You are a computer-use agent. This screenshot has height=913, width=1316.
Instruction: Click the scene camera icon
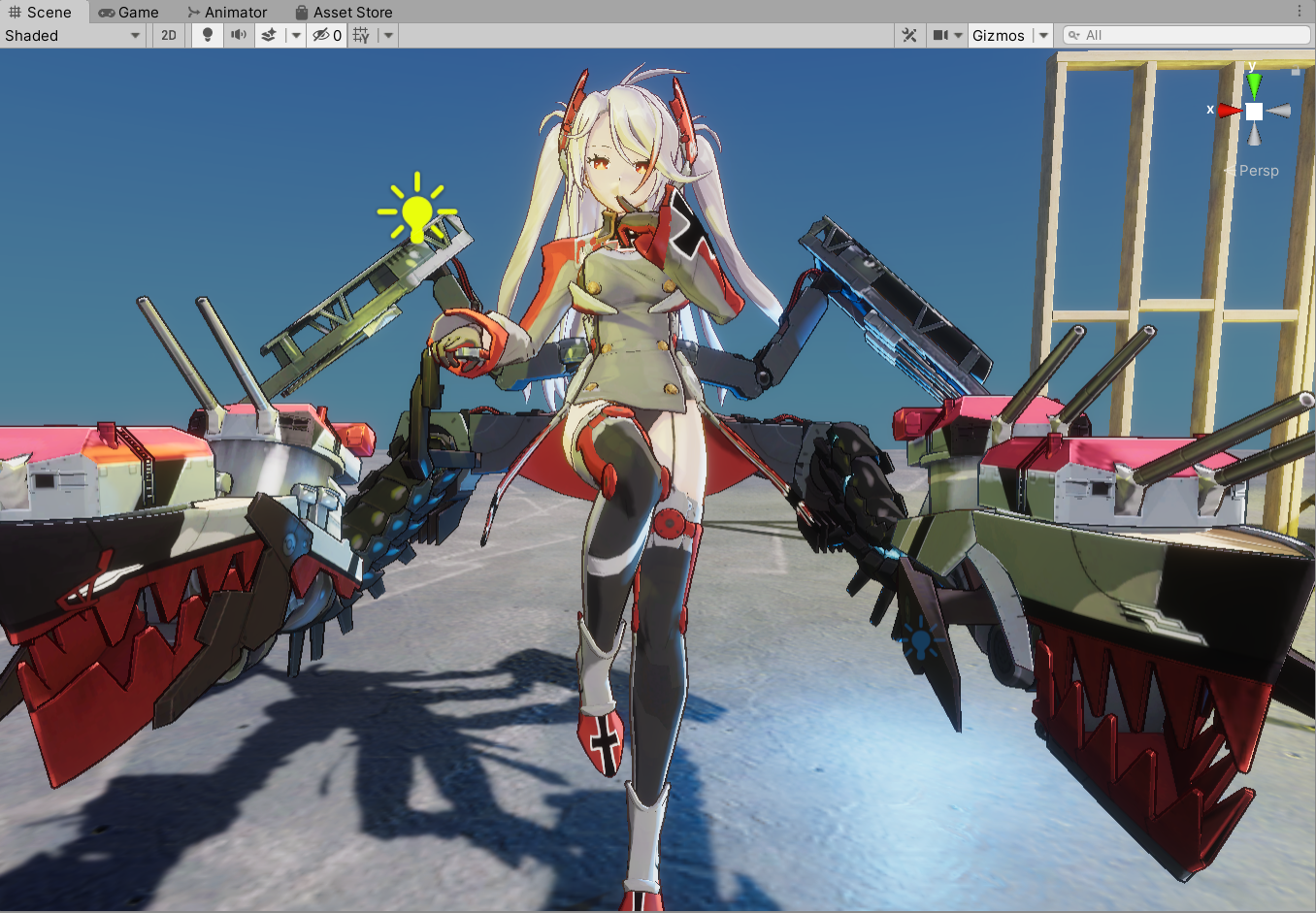[940, 35]
